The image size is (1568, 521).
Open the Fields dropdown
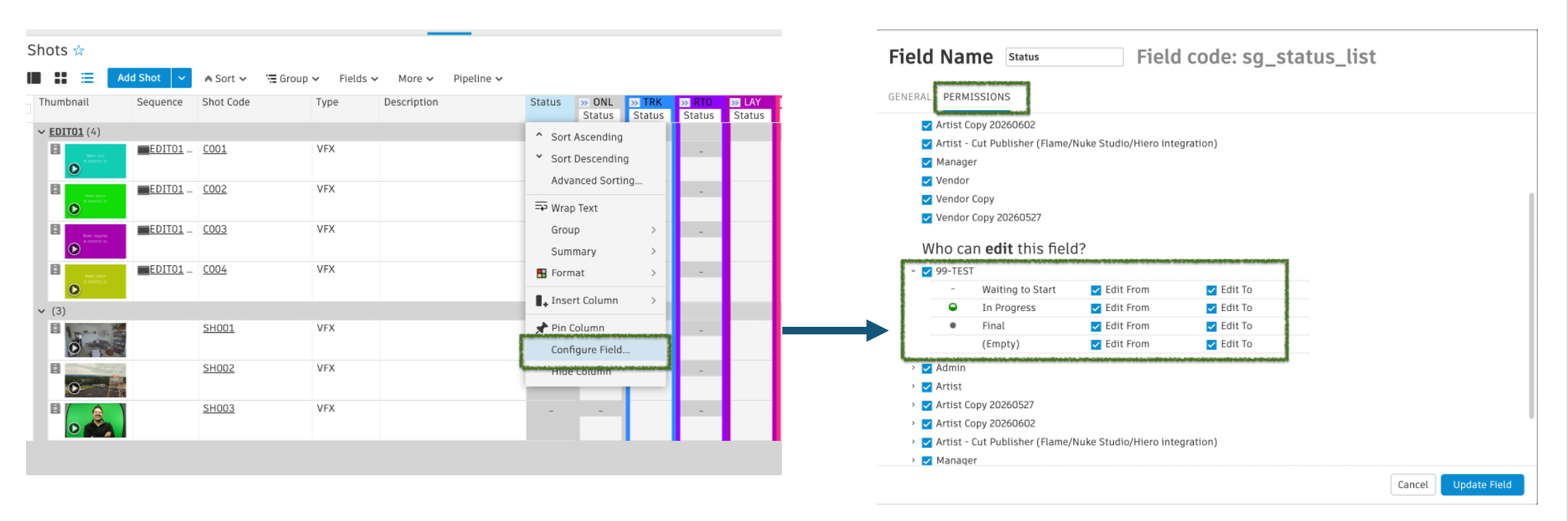(x=358, y=79)
